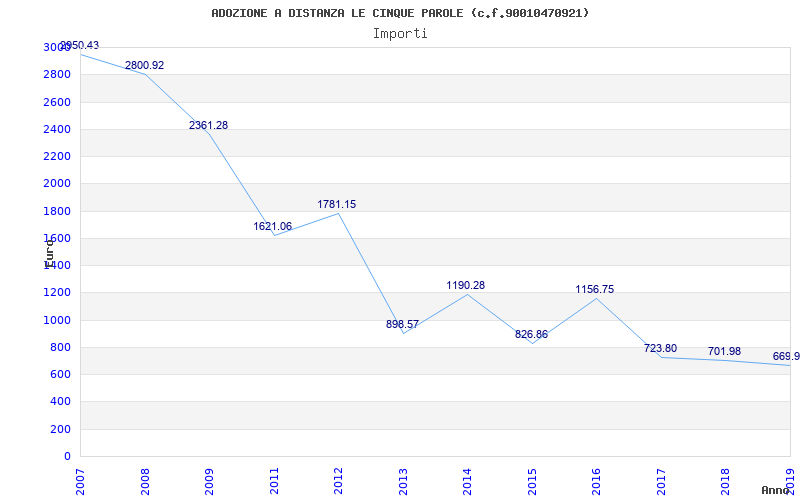Click the x-axis year 2014

coord(467,482)
